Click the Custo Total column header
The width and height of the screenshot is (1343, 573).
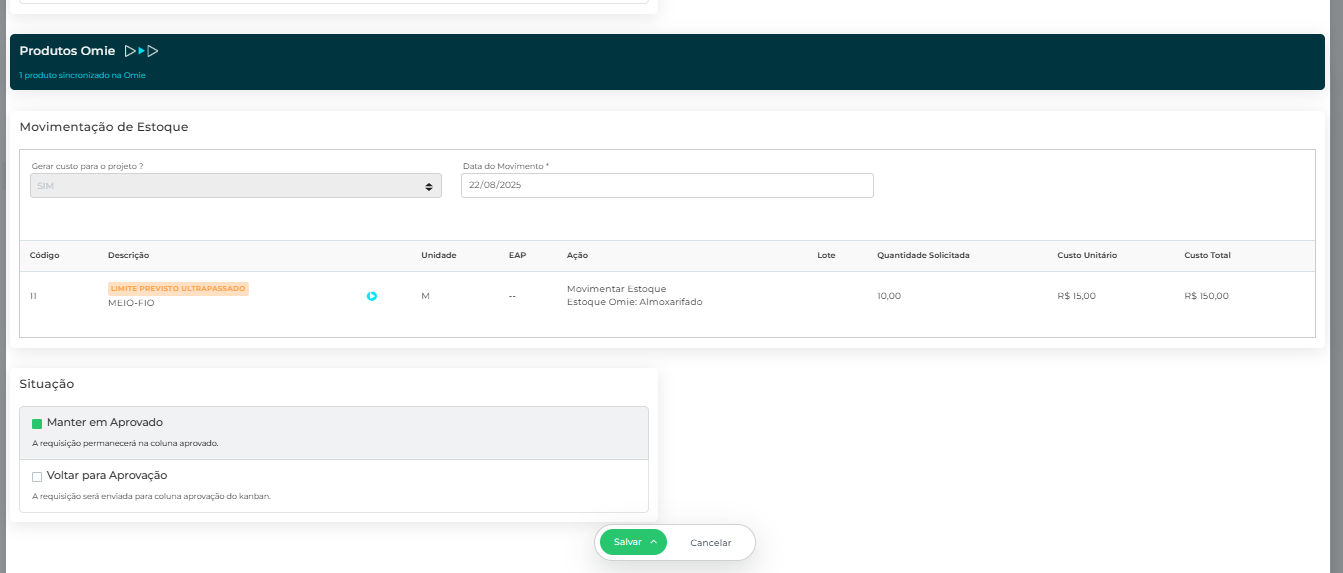[x=1207, y=255]
